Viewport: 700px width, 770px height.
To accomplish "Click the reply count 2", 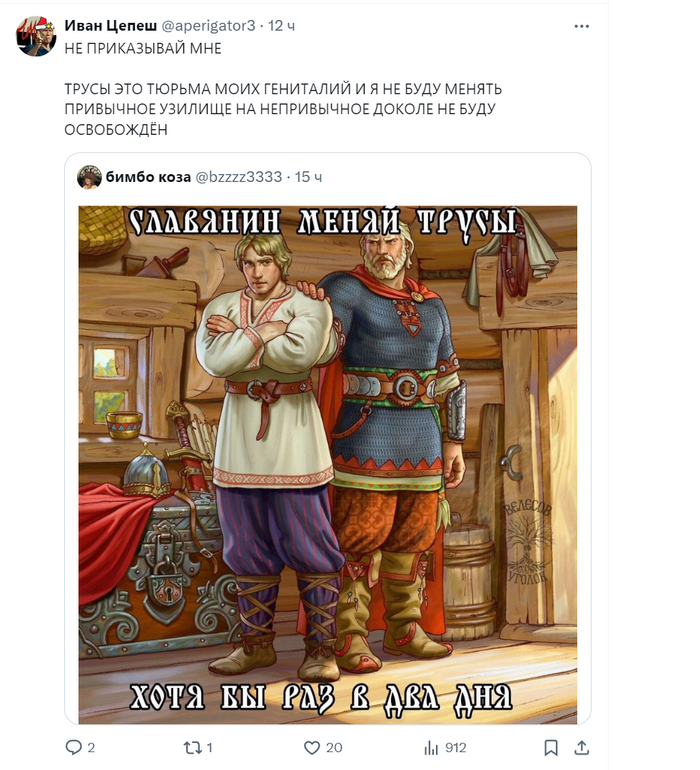I will pos(91,748).
